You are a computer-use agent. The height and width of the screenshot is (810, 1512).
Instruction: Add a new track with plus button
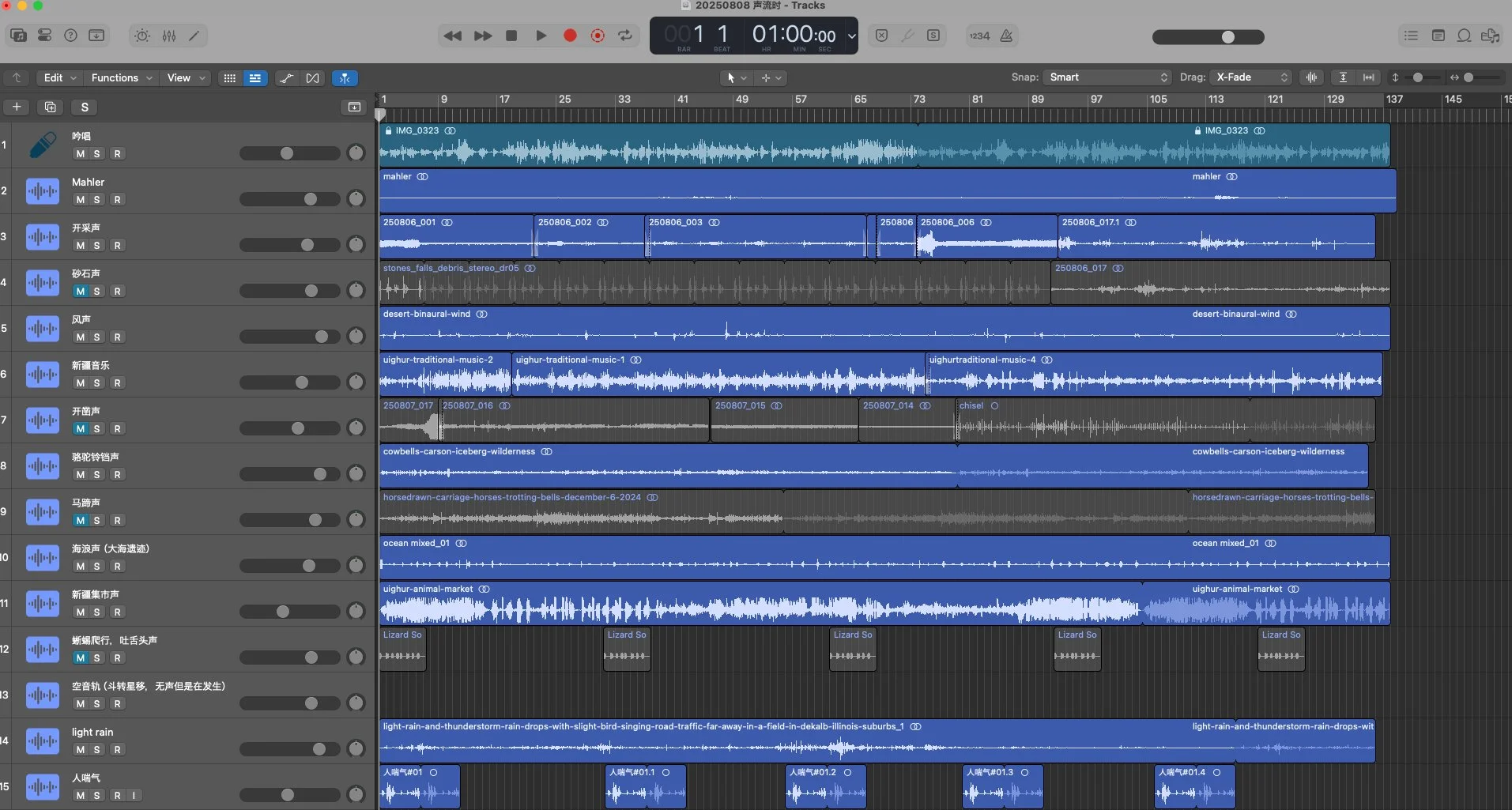[17, 107]
